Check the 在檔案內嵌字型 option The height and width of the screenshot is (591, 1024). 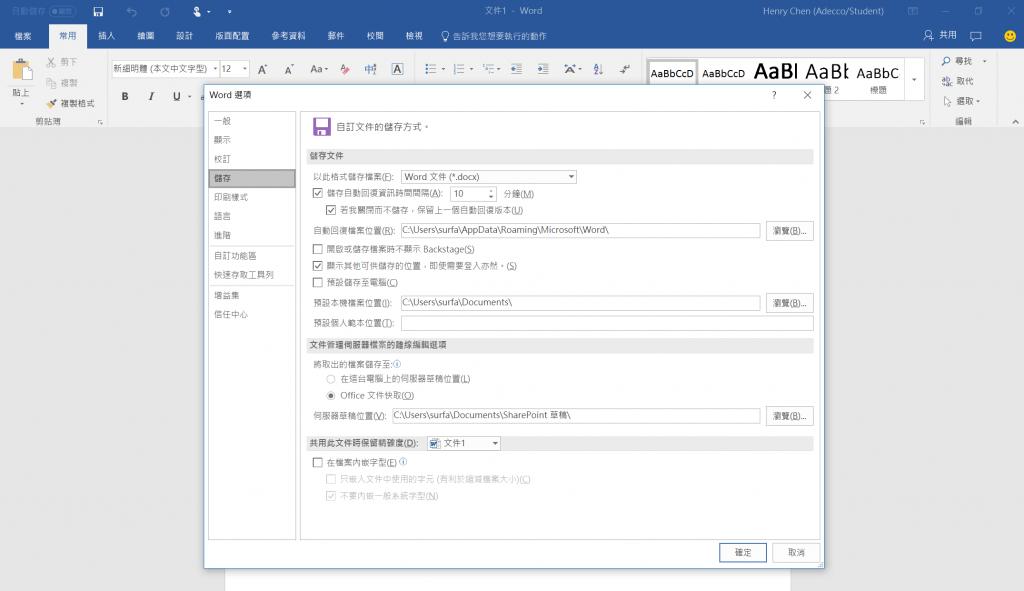tap(318, 462)
